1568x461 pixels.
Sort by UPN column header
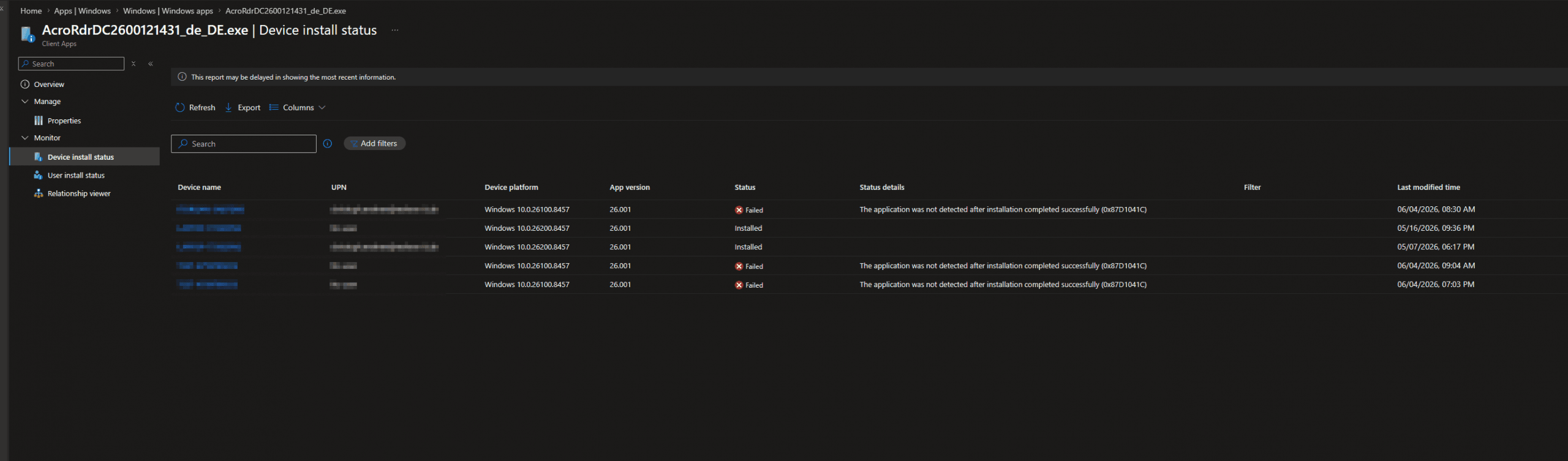(339, 187)
